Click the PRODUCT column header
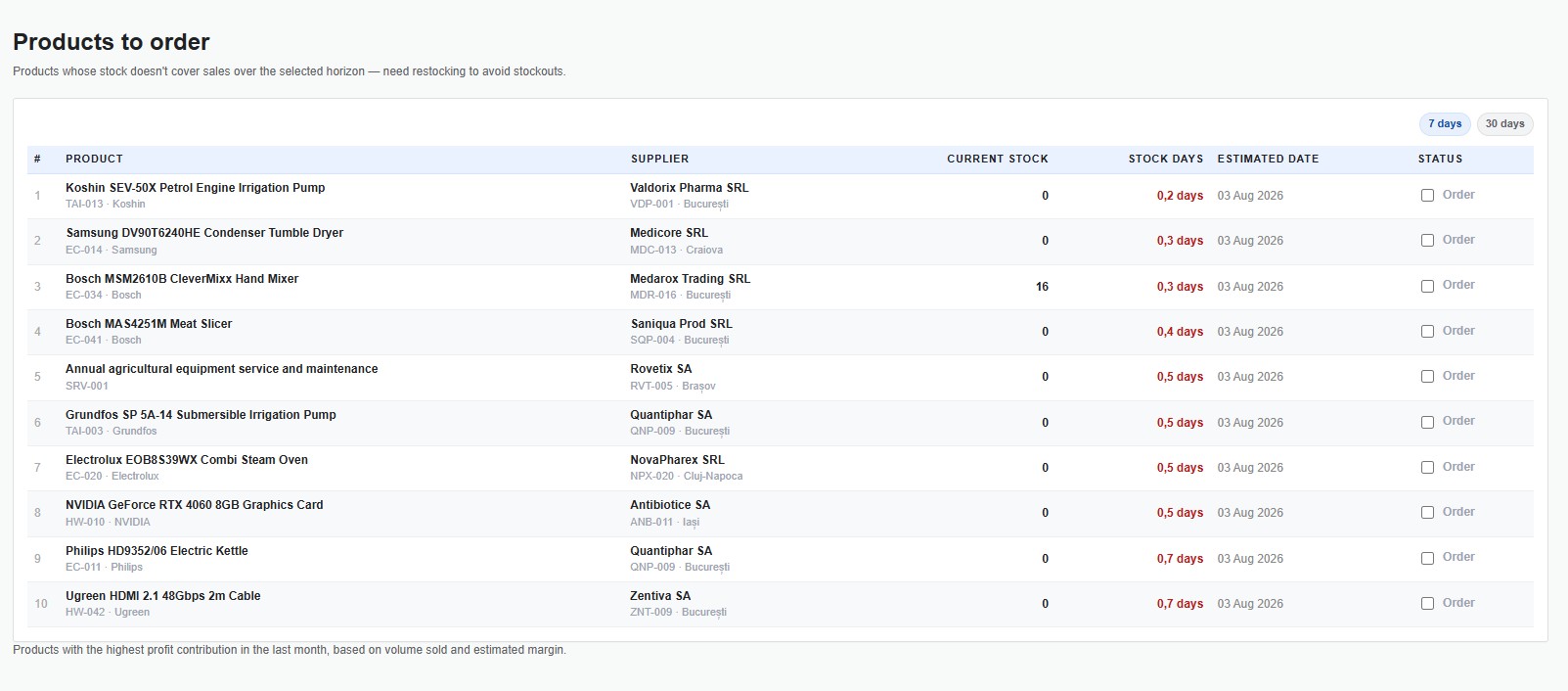Image resolution: width=1568 pixels, height=691 pixels. click(x=94, y=159)
